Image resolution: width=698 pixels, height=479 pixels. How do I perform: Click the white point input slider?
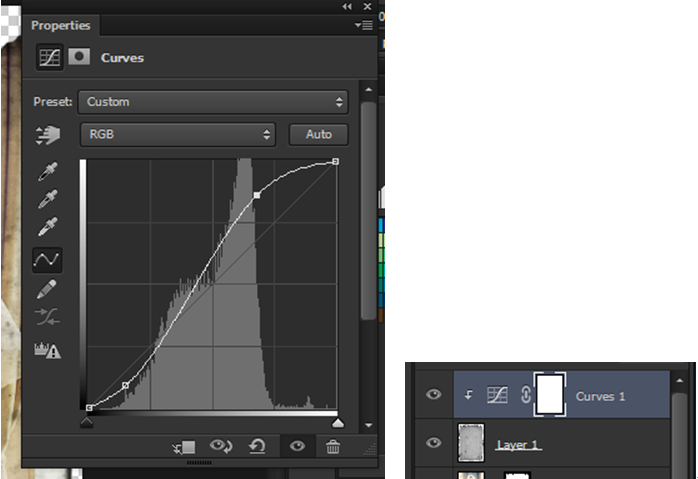[x=338, y=422]
